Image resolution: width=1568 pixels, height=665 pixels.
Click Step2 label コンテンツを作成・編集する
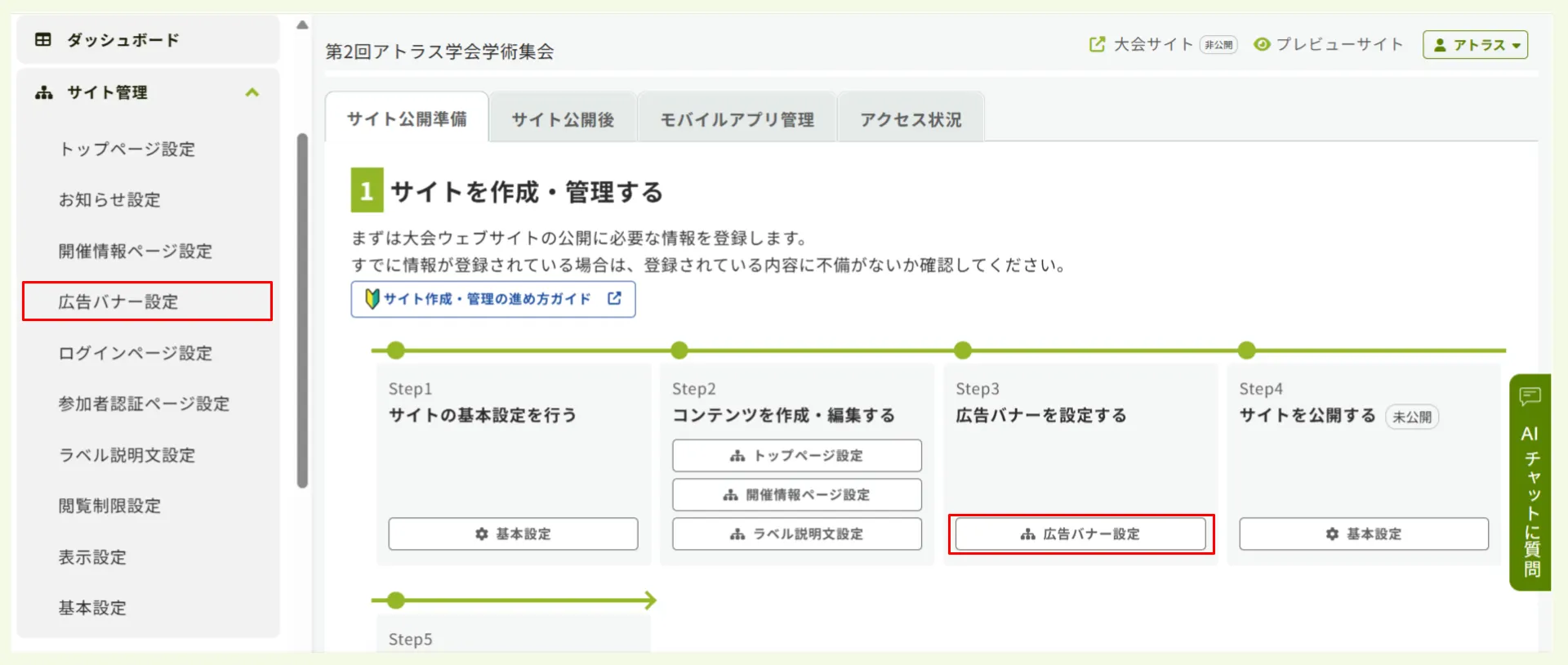(x=783, y=415)
